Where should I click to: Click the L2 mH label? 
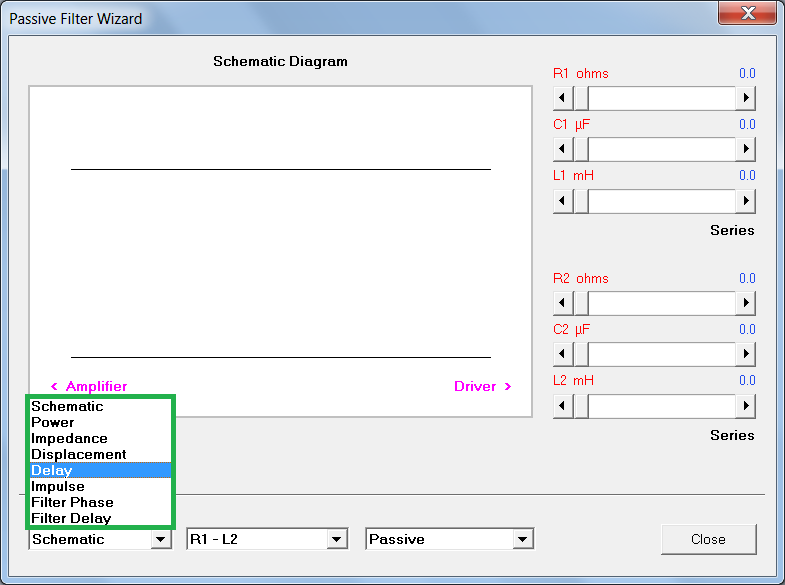click(x=573, y=381)
